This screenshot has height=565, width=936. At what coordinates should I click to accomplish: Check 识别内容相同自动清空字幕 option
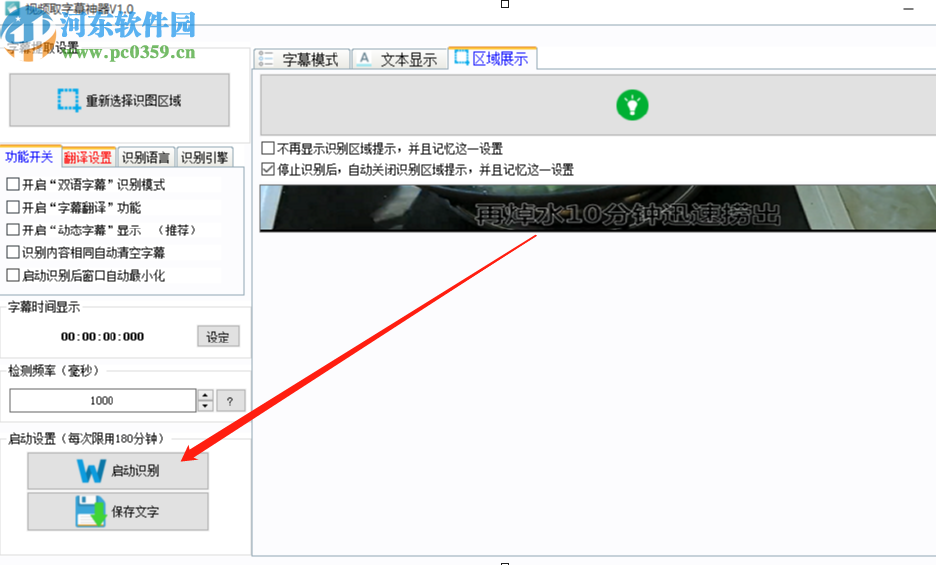tap(13, 253)
